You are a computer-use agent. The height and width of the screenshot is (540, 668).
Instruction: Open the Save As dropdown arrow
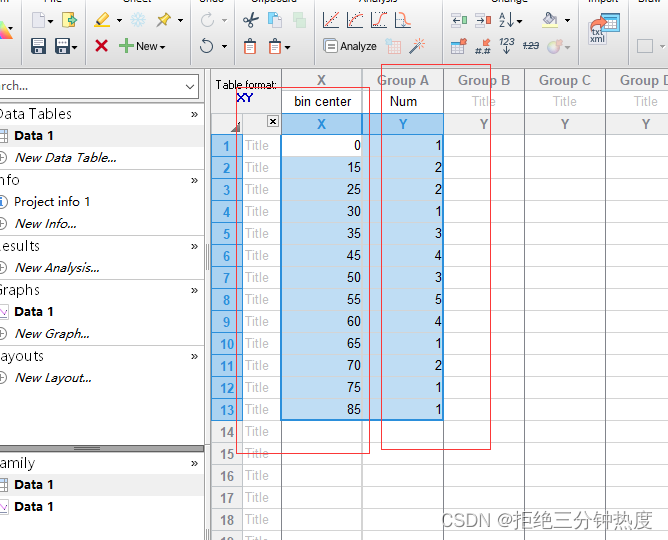tap(75, 47)
